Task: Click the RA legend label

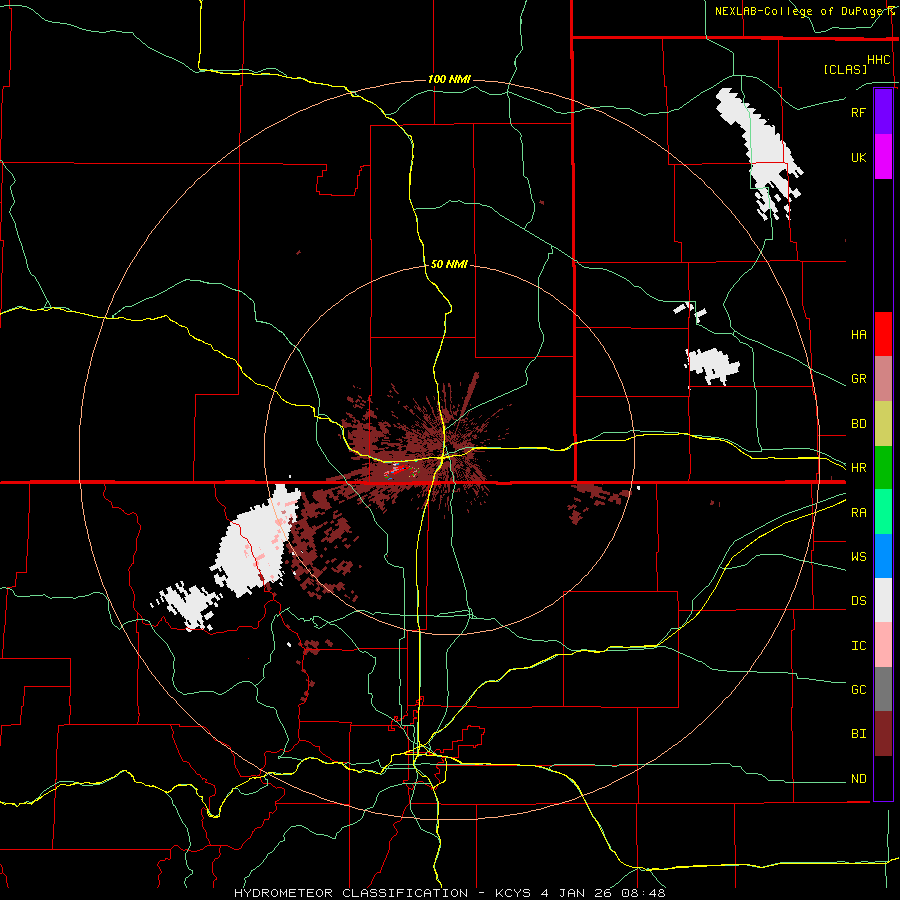Action: (859, 513)
